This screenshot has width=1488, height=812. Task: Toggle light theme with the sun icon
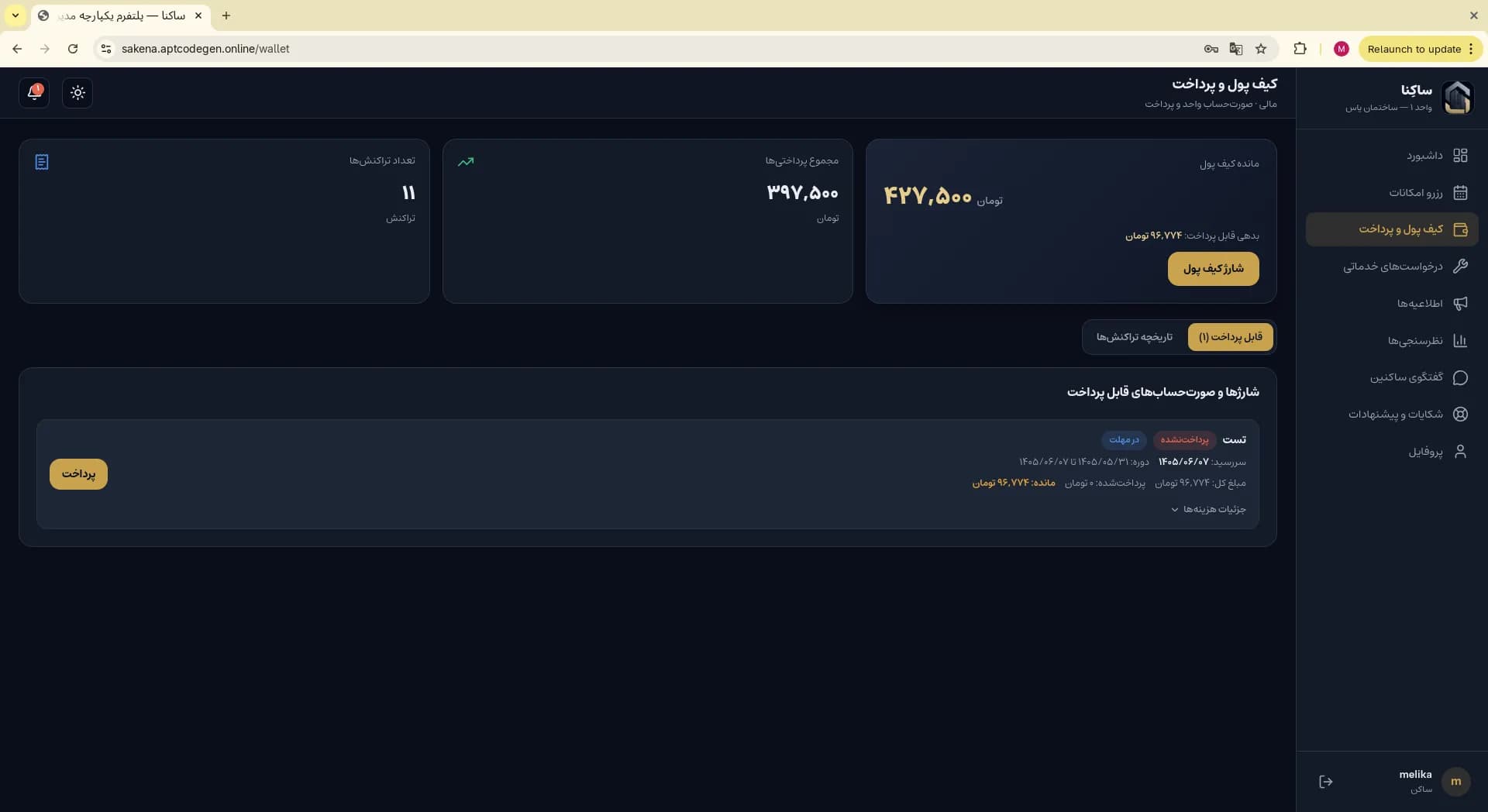click(x=77, y=93)
